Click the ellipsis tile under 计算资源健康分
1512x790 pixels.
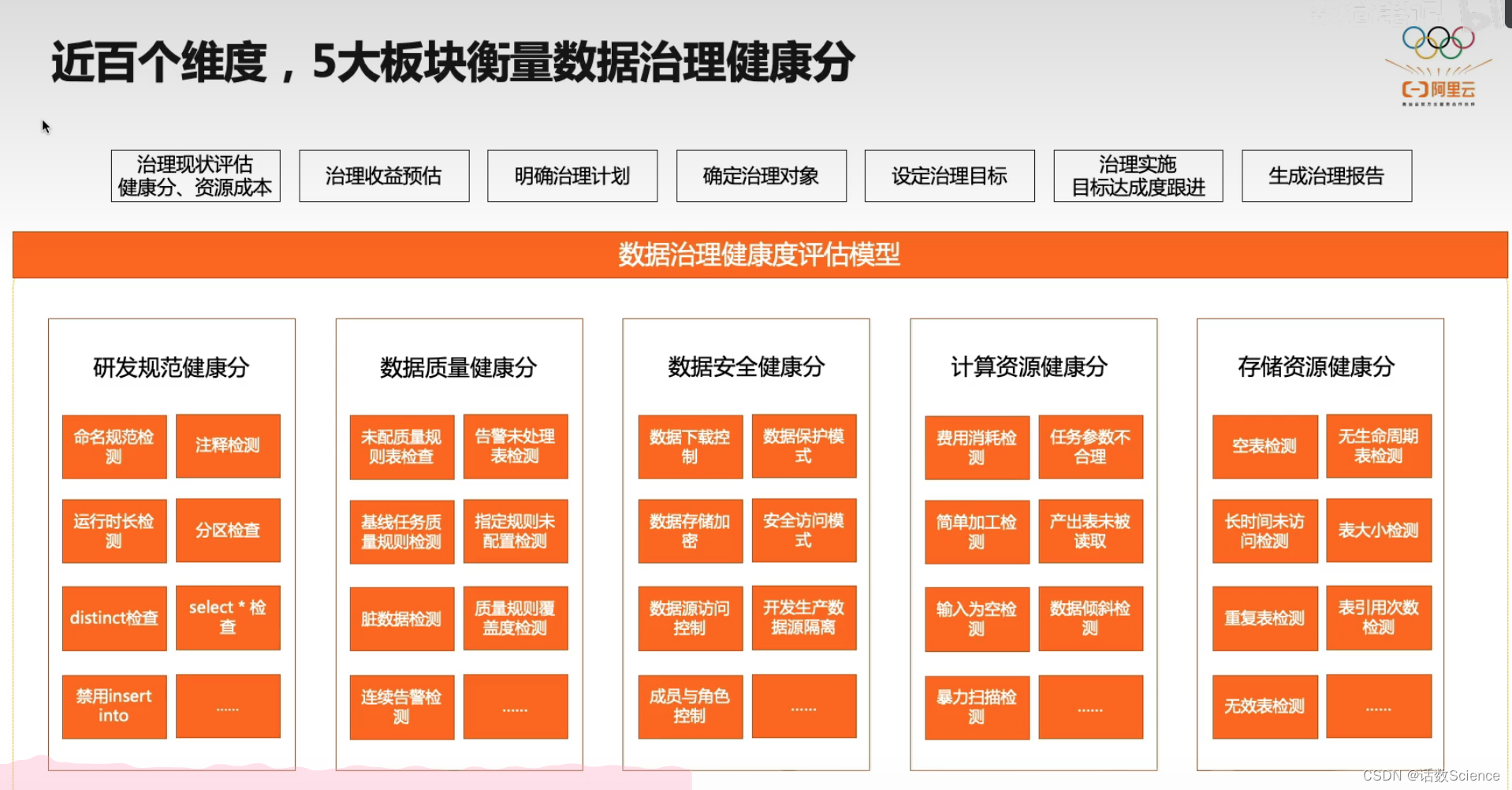(1091, 707)
